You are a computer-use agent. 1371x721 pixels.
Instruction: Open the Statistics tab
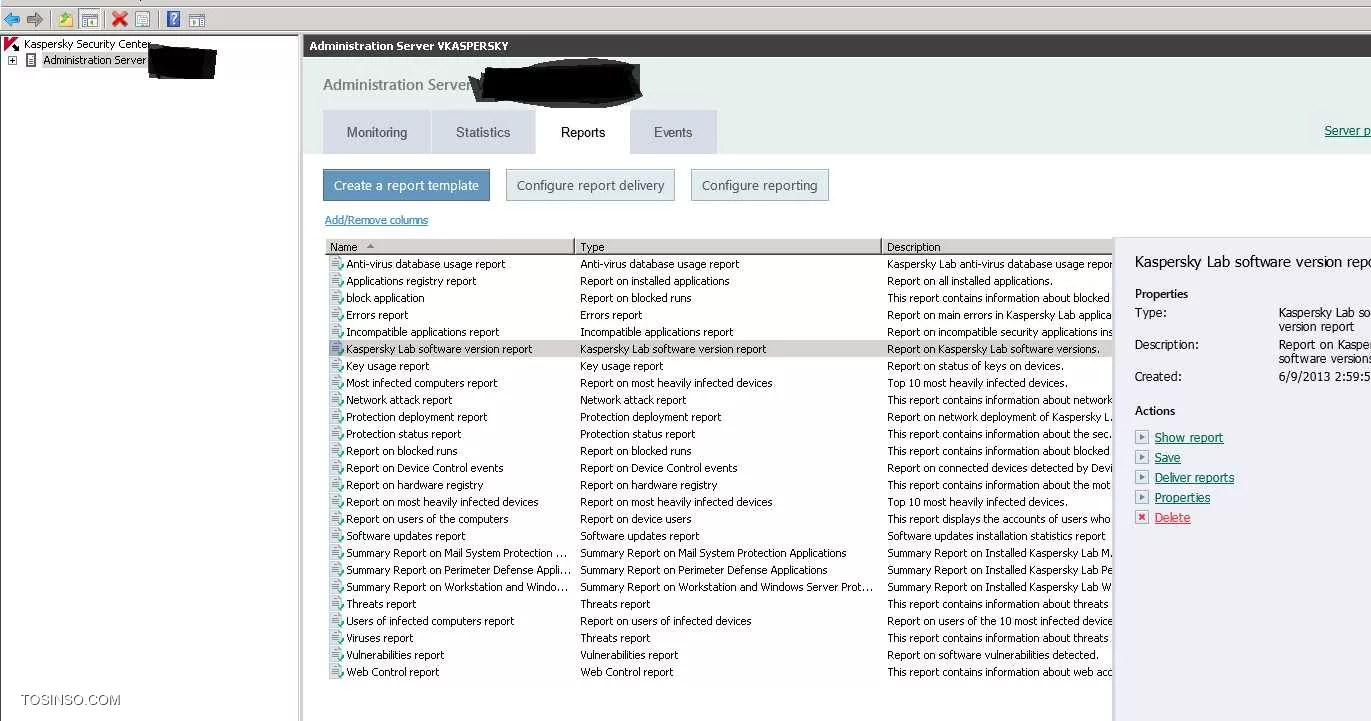(x=483, y=132)
